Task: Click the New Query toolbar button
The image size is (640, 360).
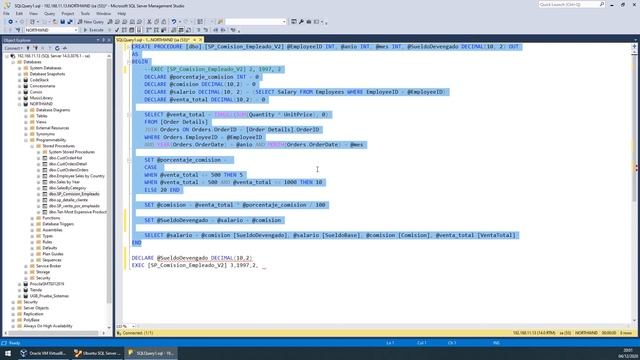Action: tap(91, 22)
